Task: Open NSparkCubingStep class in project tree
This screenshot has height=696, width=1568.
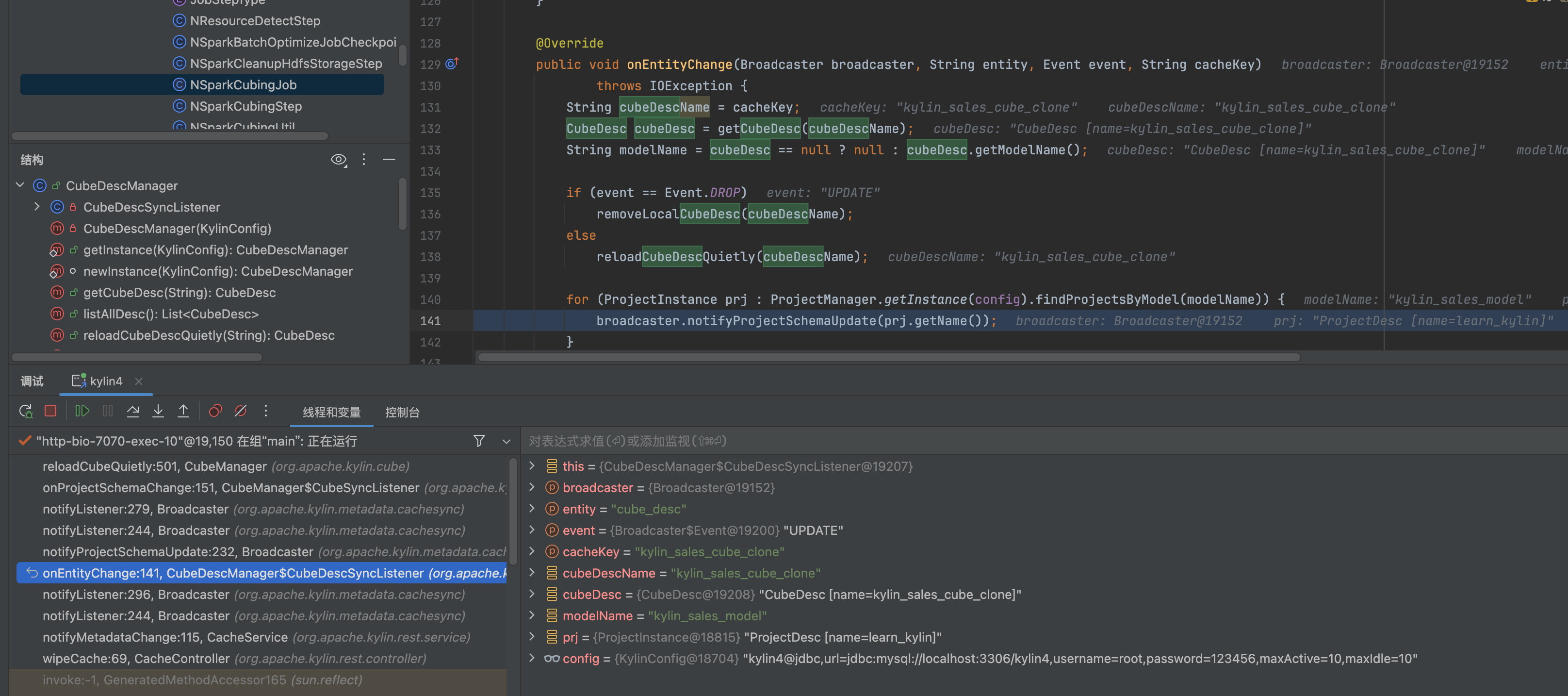Action: point(245,106)
